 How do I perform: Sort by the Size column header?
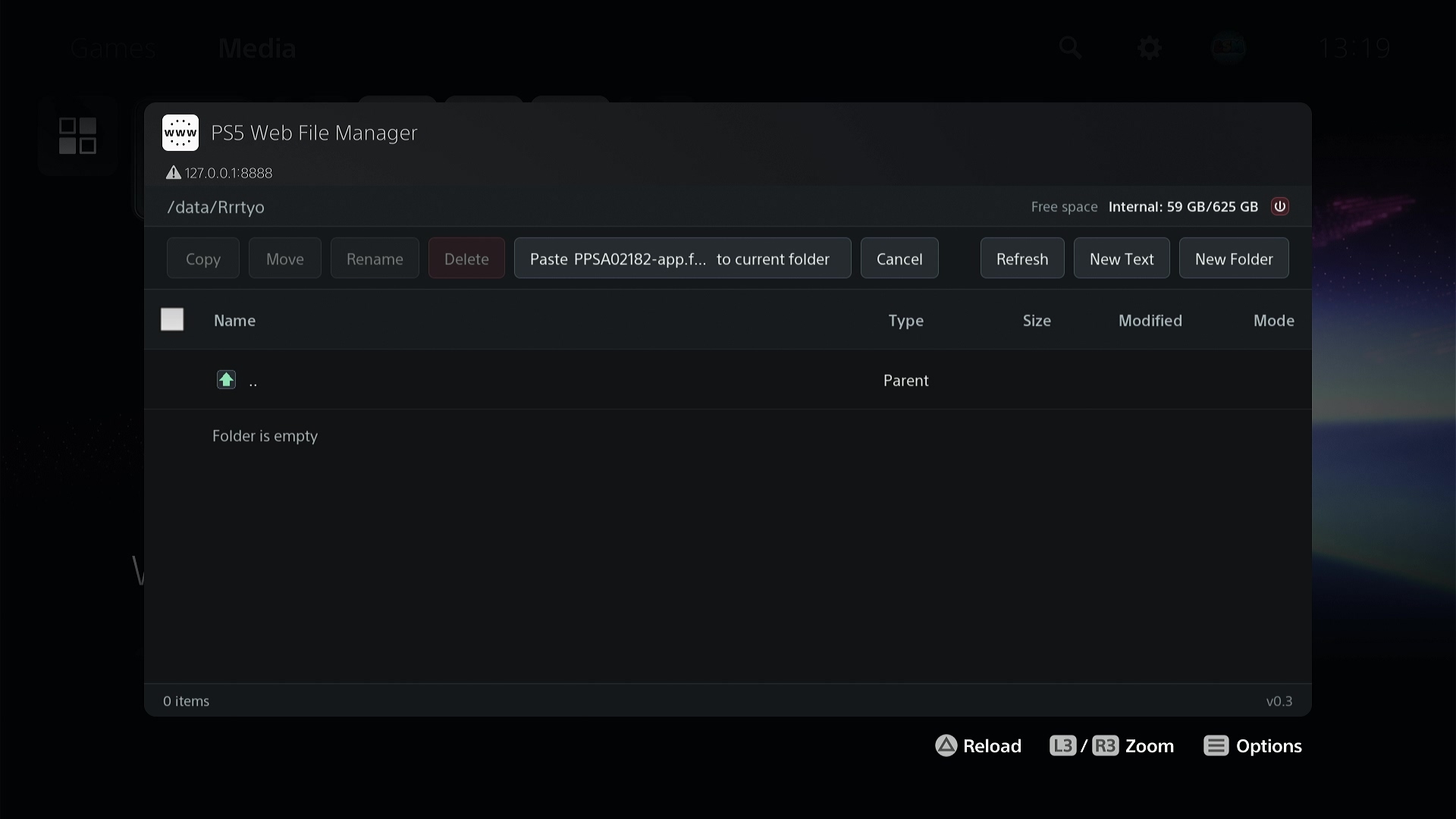1037,320
